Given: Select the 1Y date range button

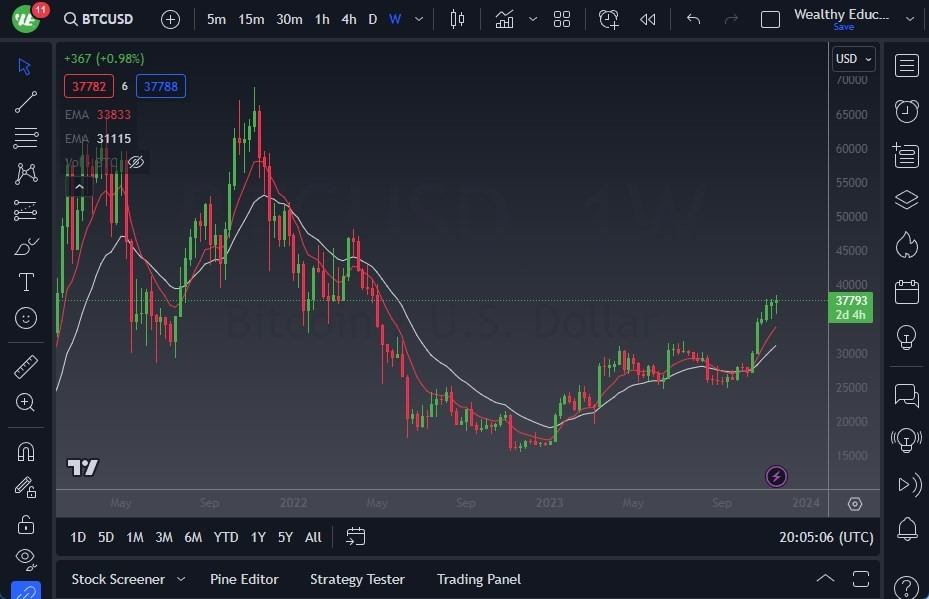Looking at the screenshot, I should pos(257,537).
